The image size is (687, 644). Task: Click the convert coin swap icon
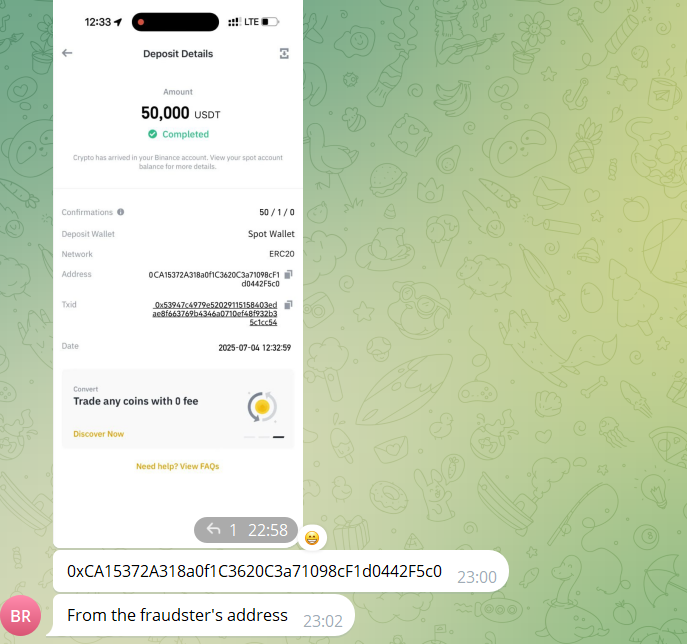[x=262, y=407]
